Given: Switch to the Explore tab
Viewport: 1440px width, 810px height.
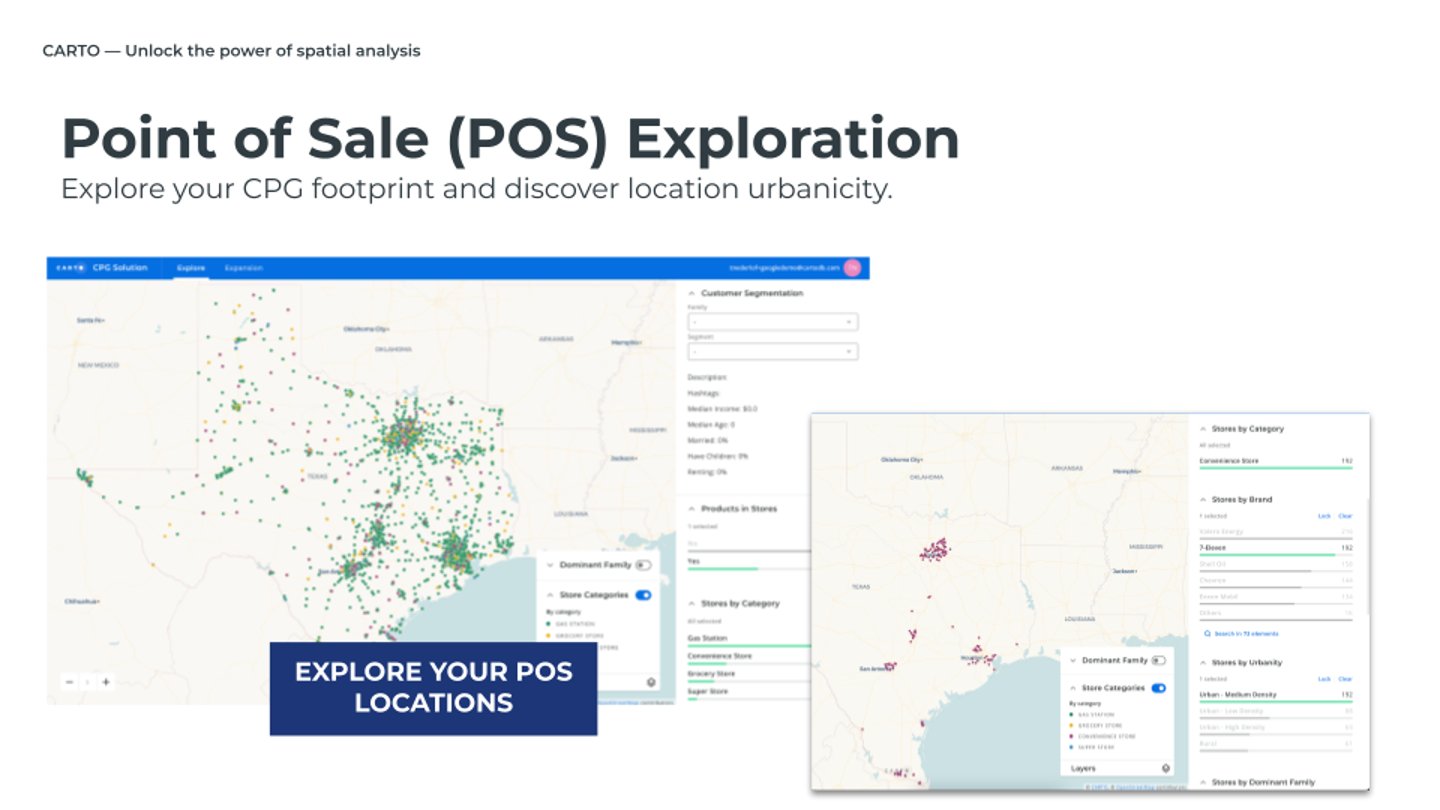Looking at the screenshot, I should coord(191,268).
